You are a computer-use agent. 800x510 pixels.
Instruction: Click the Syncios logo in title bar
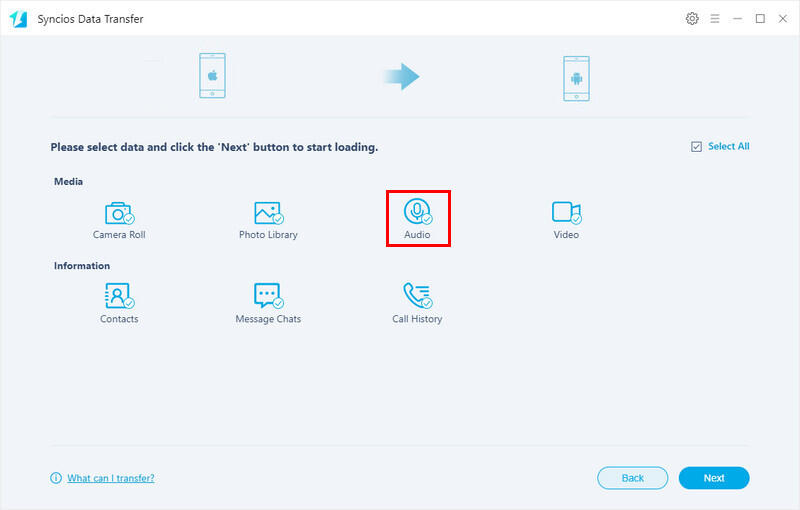coord(18,19)
